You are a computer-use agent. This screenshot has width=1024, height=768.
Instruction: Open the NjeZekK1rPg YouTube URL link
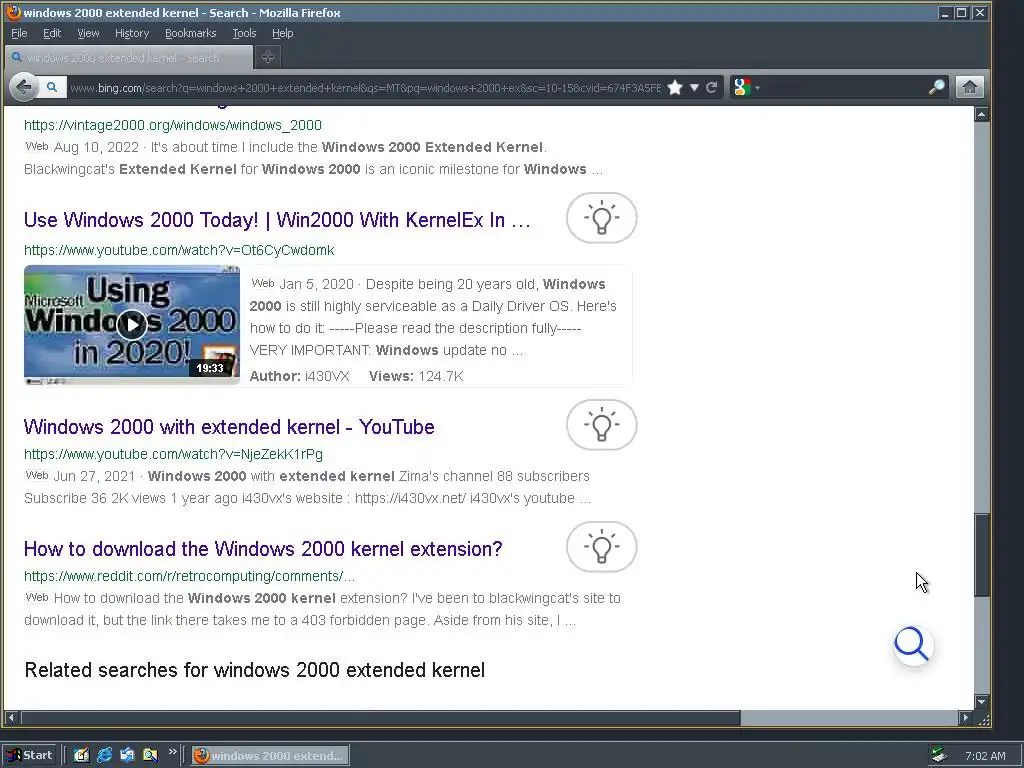(173, 454)
